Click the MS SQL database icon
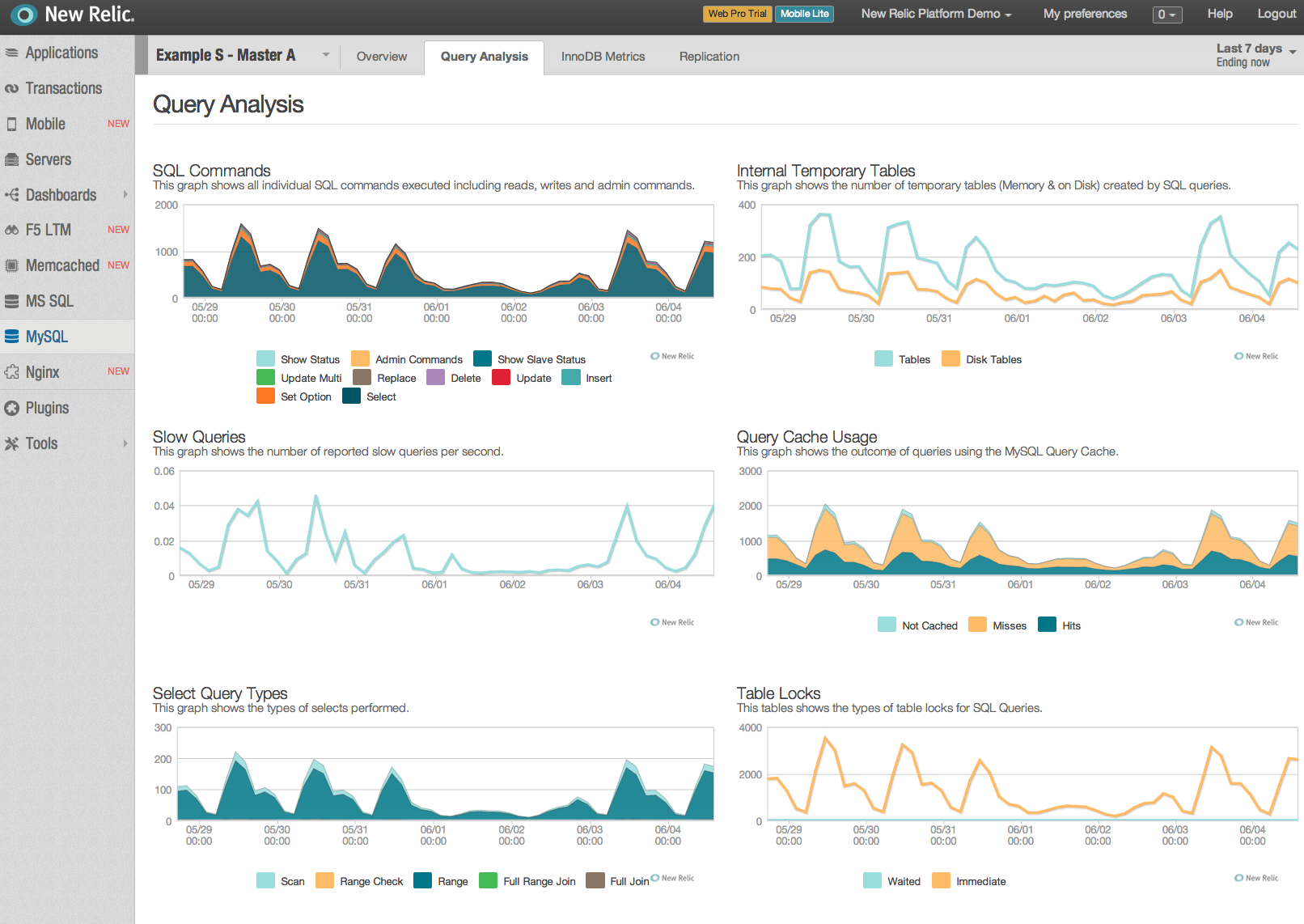 [x=11, y=301]
